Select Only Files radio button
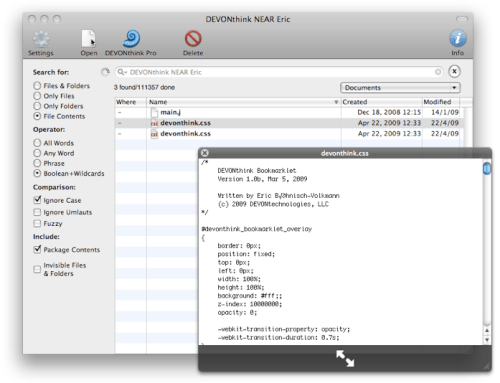The image size is (500, 383). coord(37,96)
